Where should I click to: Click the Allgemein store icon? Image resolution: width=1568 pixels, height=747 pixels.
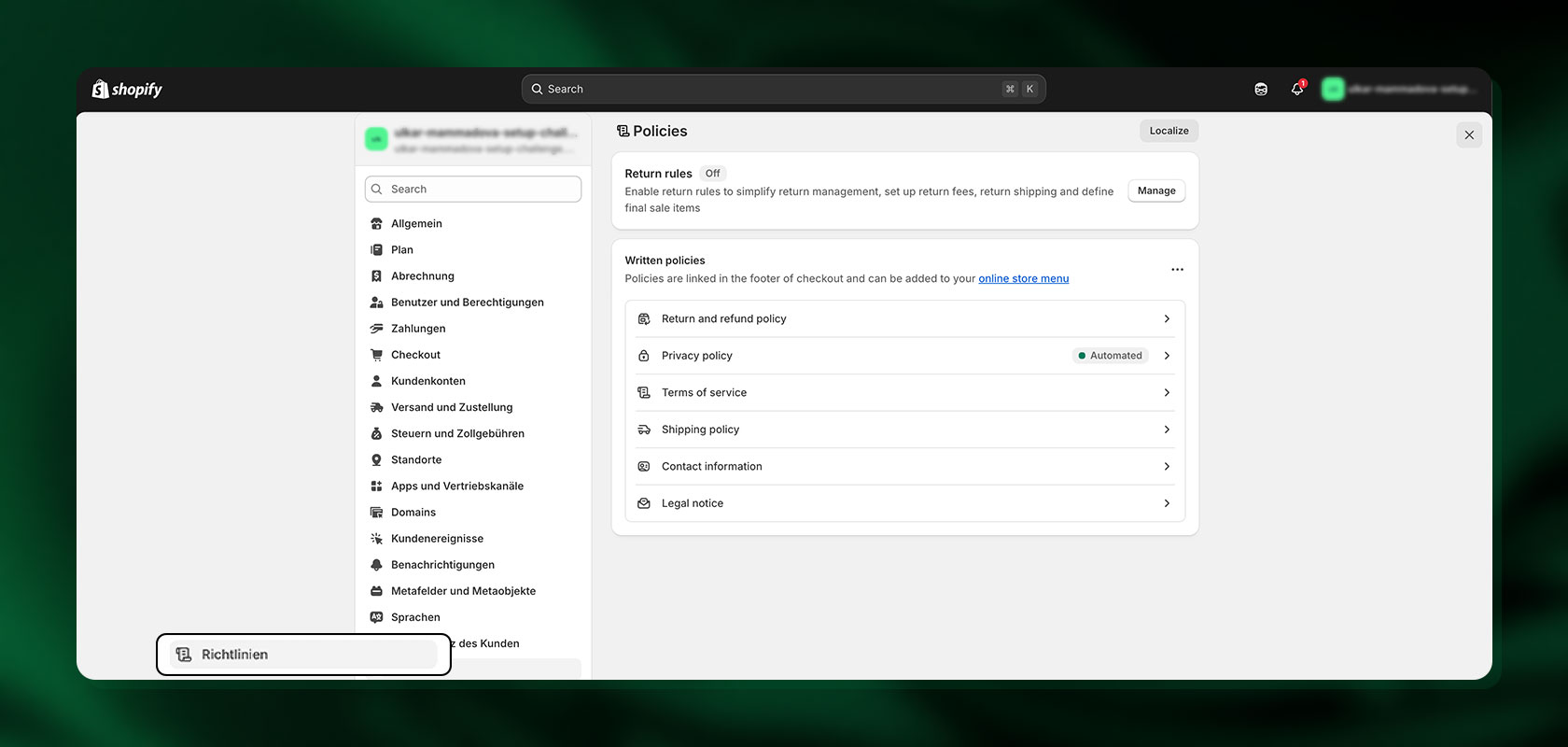376,223
